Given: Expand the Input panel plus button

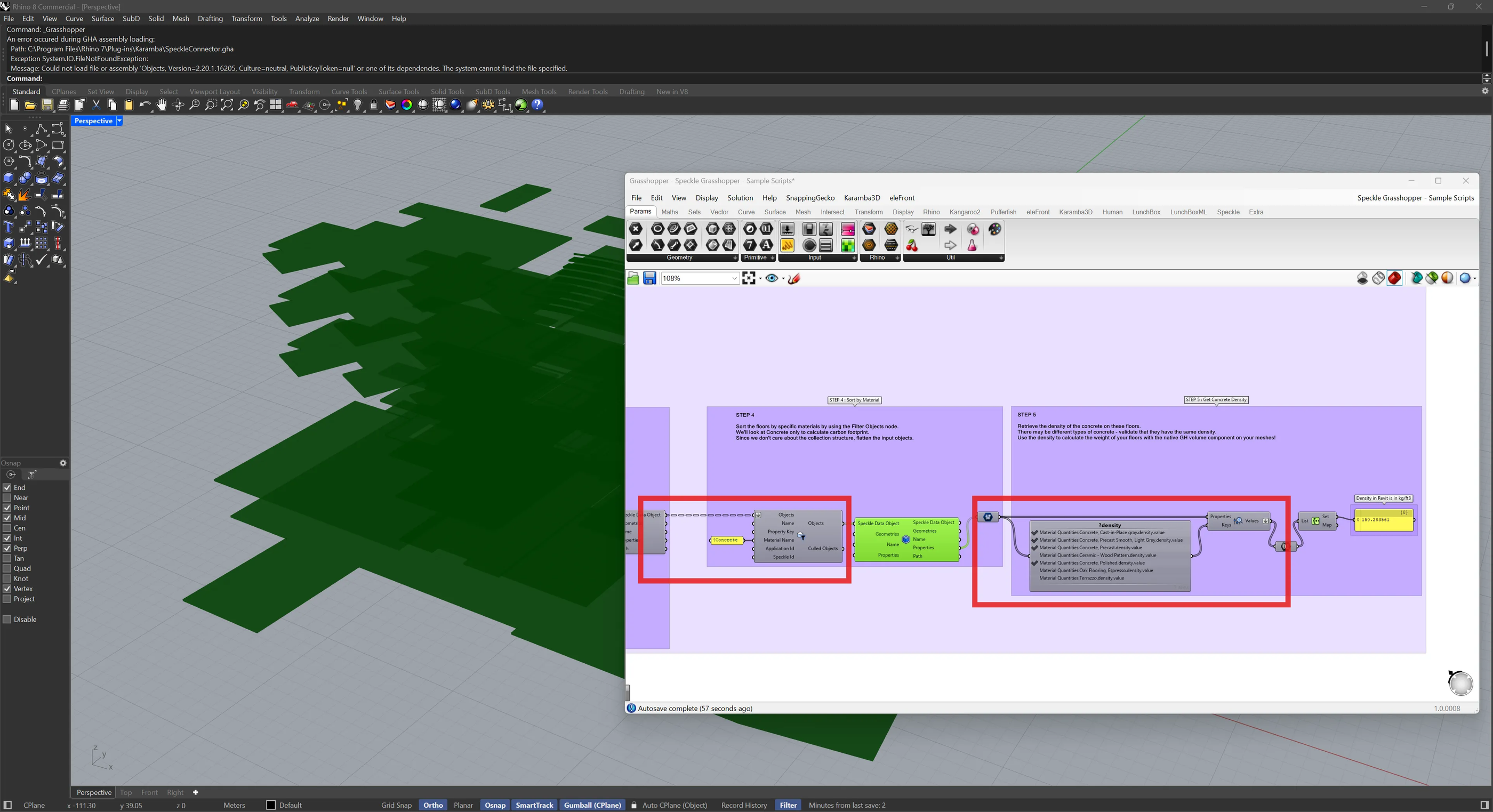Looking at the screenshot, I should pyautogui.click(x=854, y=258).
